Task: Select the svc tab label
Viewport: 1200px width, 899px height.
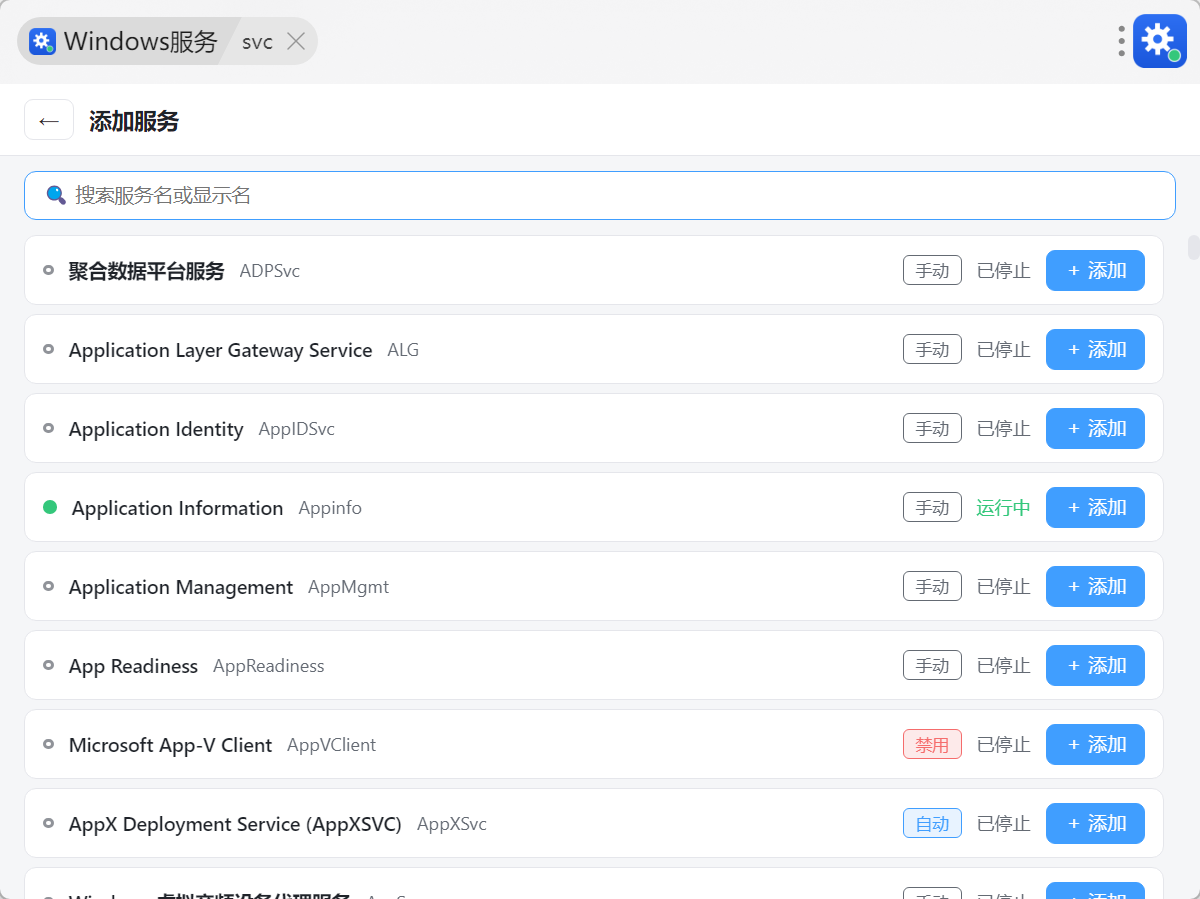Action: [x=257, y=42]
